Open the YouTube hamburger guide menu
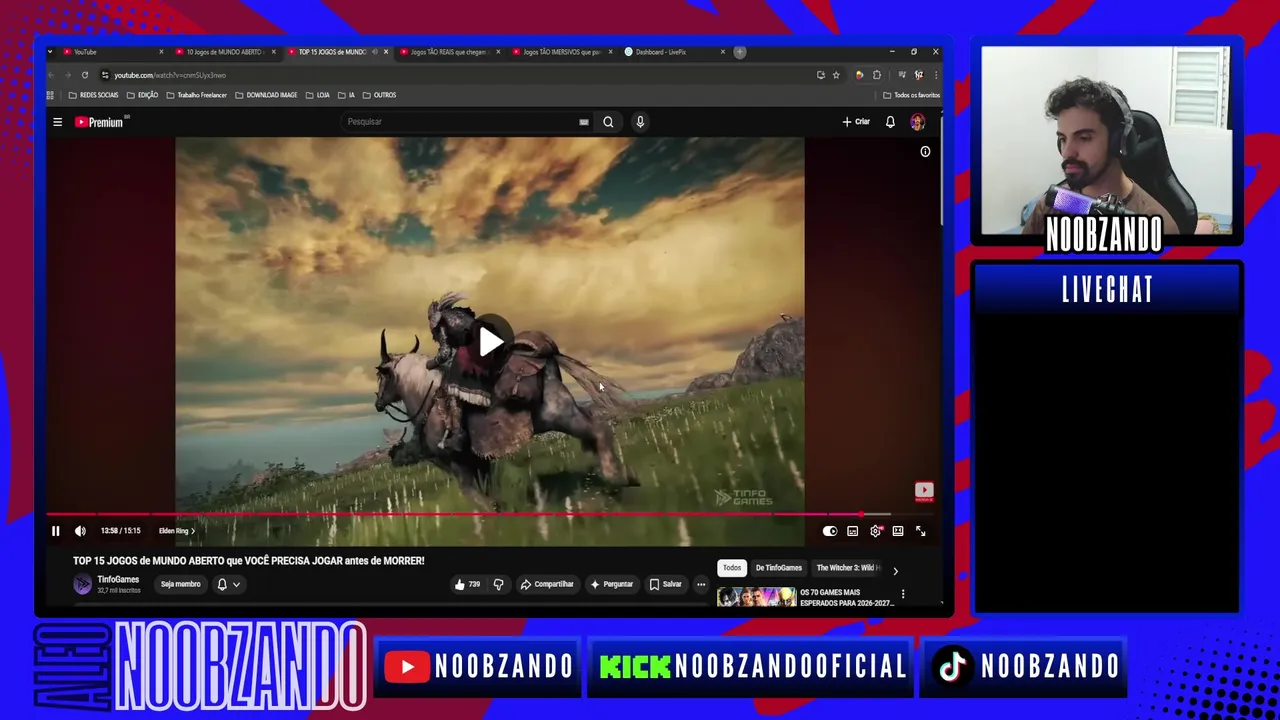This screenshot has width=1280, height=720. (57, 122)
